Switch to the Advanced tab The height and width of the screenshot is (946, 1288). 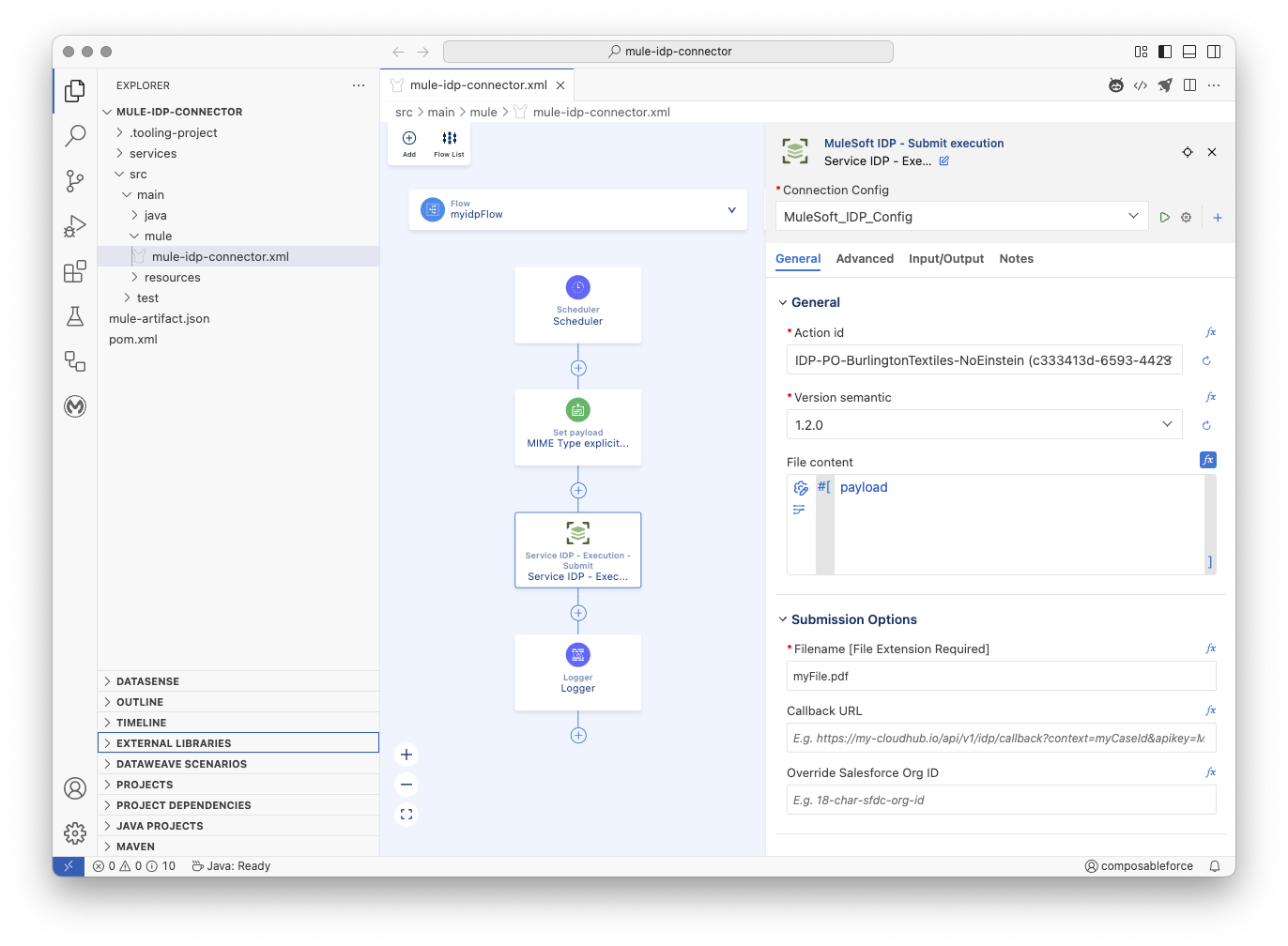point(864,258)
